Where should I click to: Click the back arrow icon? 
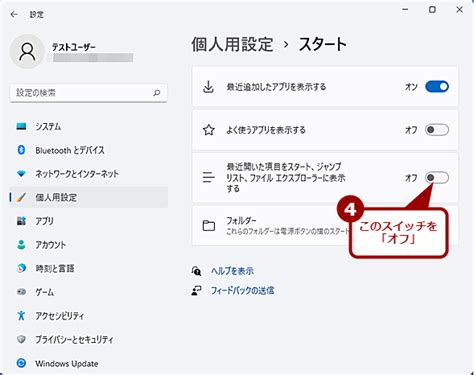14,14
